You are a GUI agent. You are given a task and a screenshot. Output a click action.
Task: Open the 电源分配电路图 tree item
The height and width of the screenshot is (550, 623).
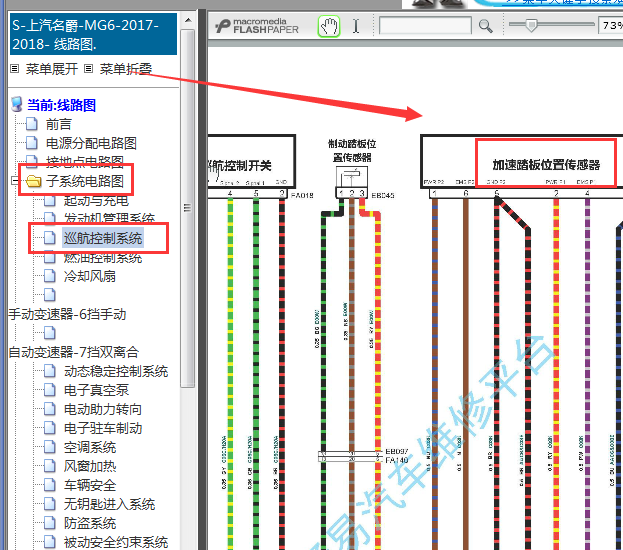pos(91,143)
